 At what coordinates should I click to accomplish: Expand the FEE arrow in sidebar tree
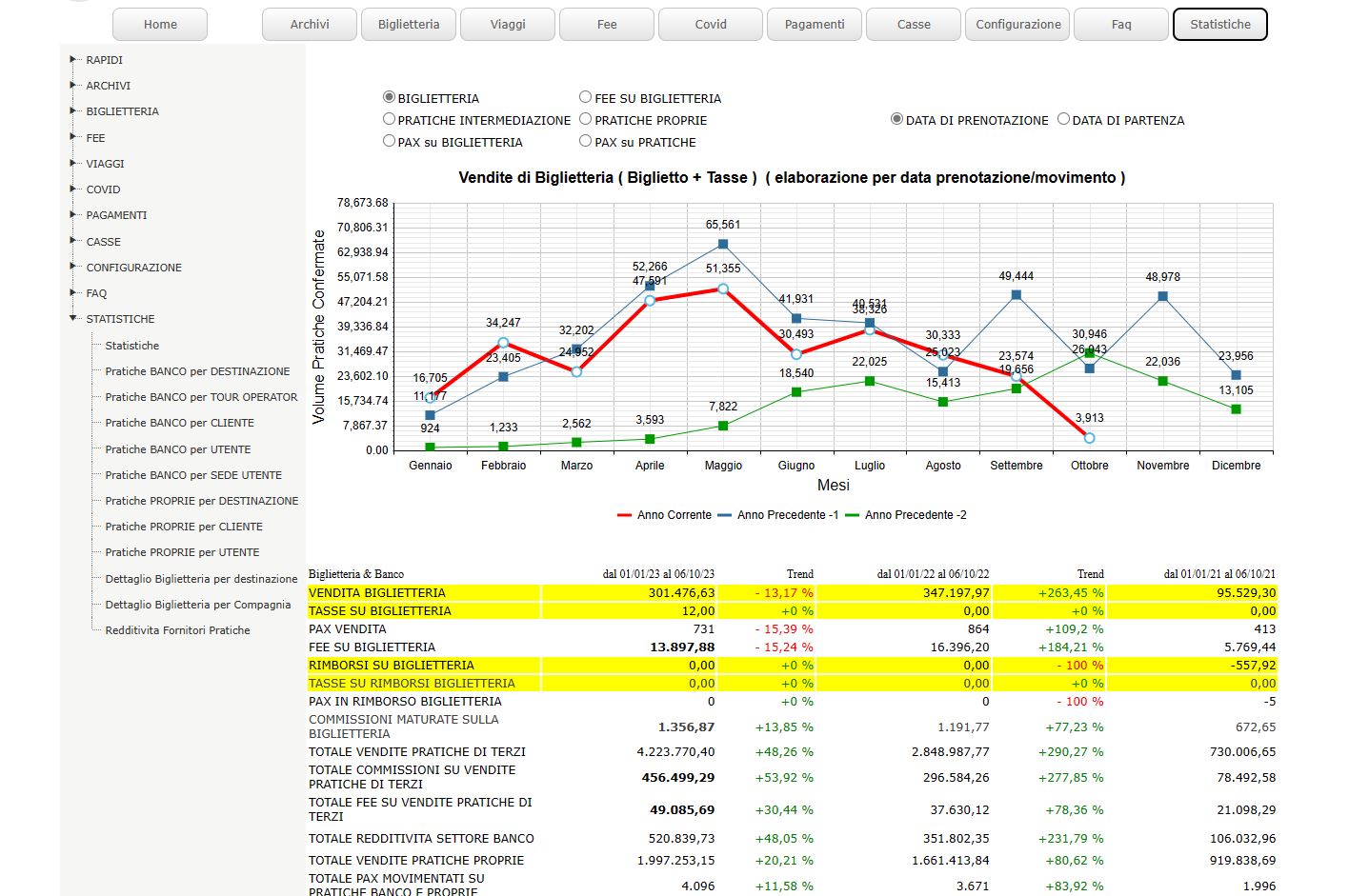[x=73, y=137]
